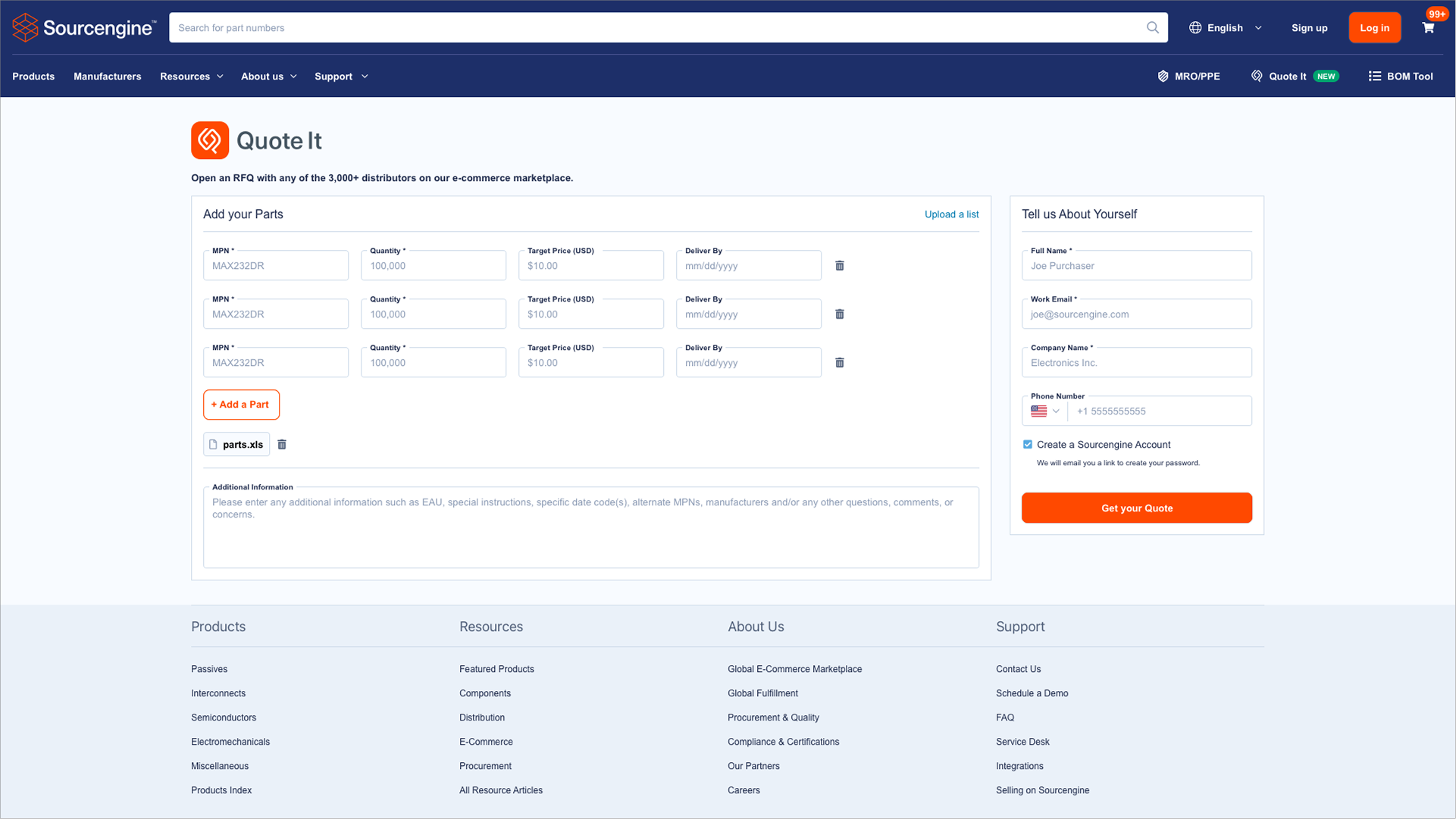Open the Support menu
This screenshot has width=1456, height=819.
click(x=340, y=76)
